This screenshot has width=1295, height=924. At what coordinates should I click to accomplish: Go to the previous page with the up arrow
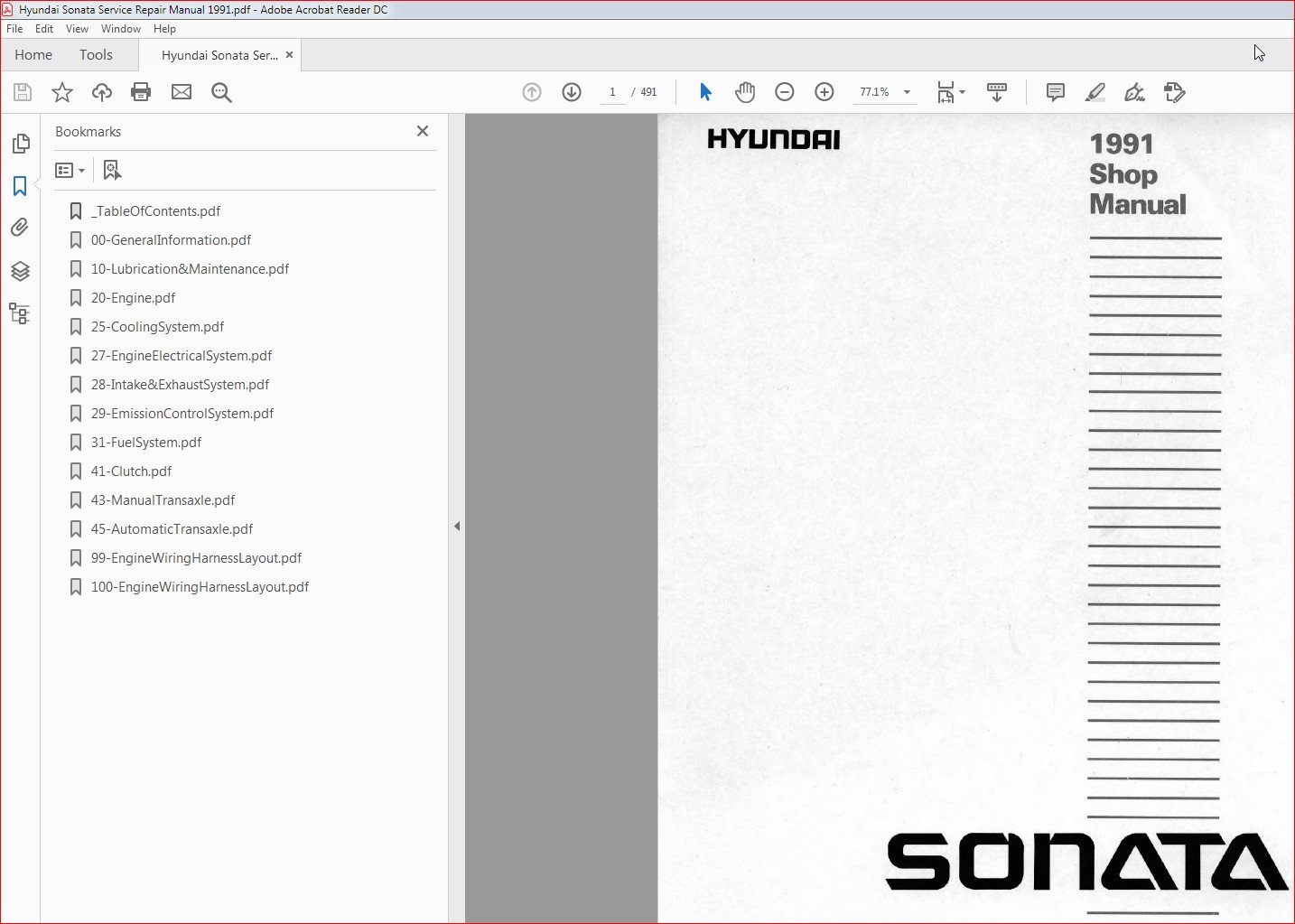532,92
